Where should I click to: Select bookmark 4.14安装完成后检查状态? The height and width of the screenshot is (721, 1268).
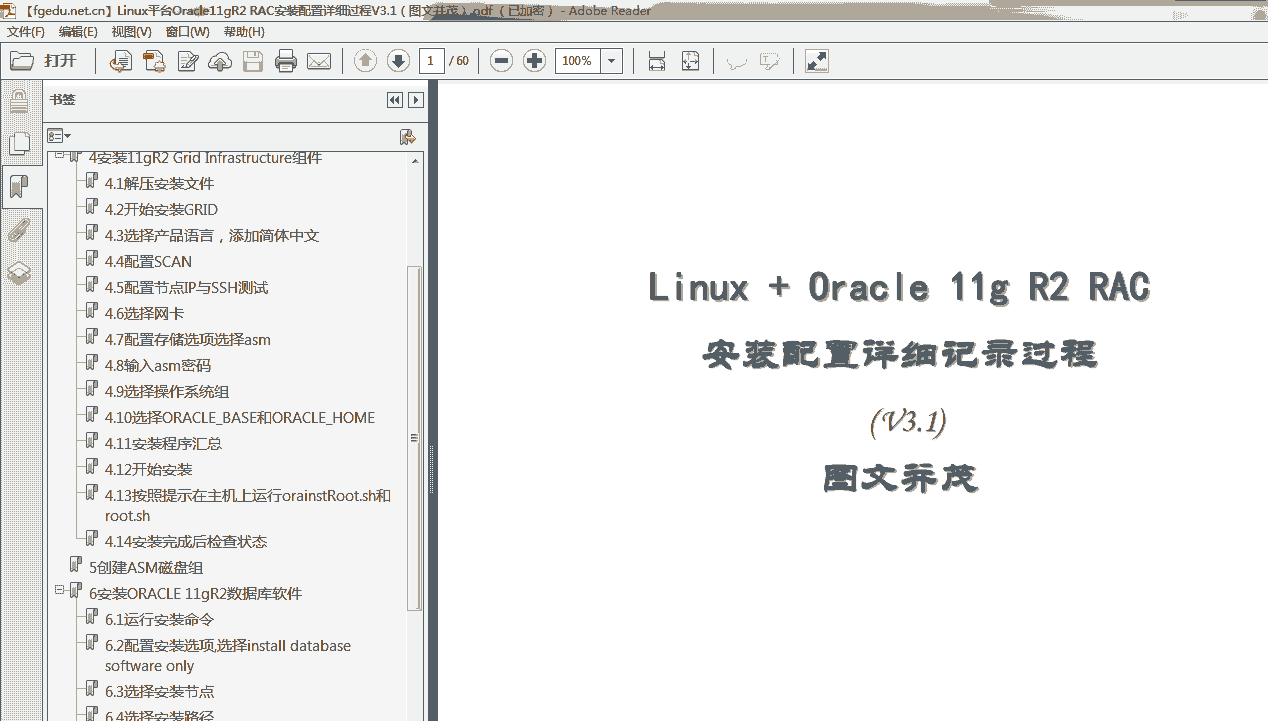186,542
